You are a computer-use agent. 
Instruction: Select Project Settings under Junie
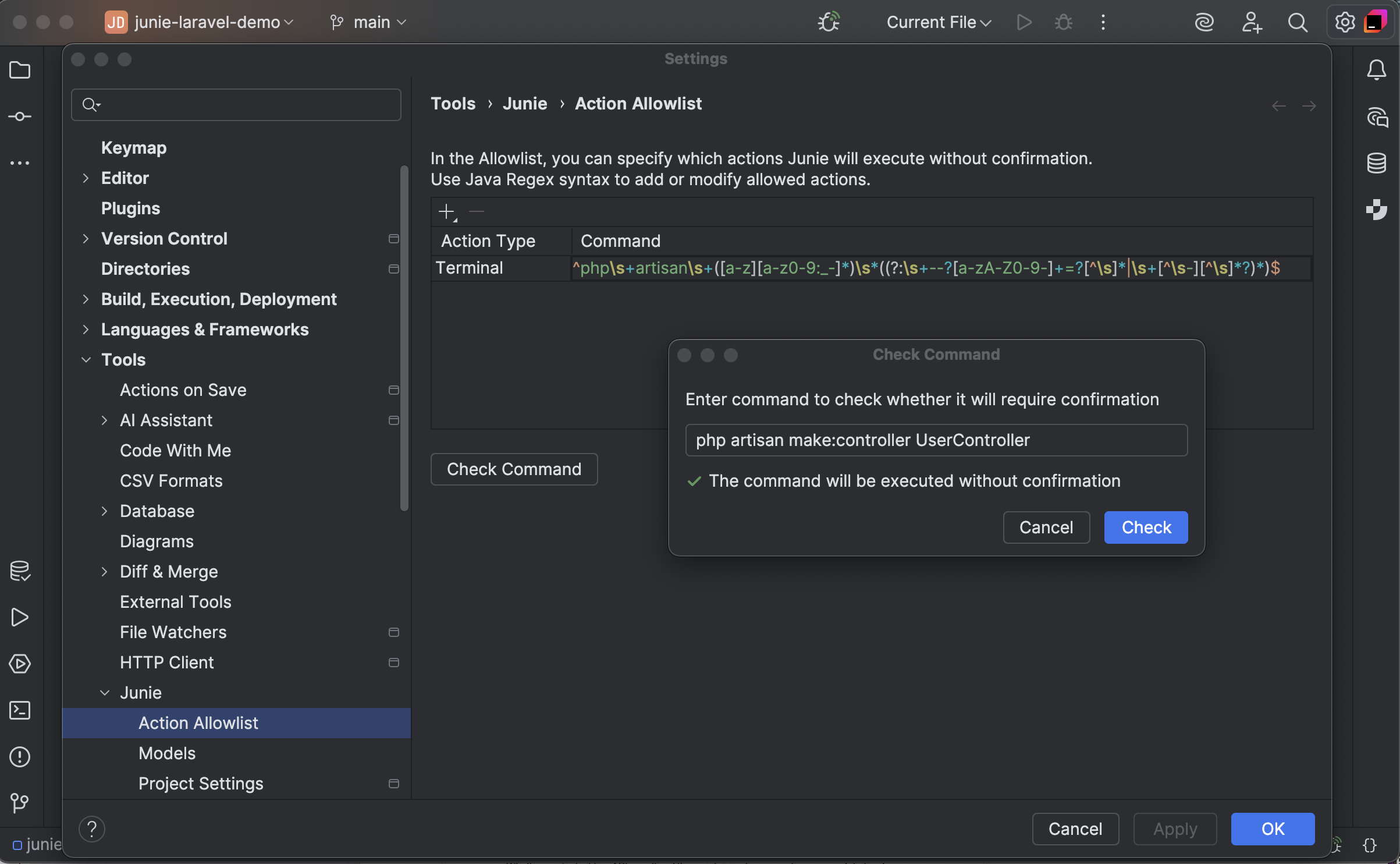tap(201, 784)
